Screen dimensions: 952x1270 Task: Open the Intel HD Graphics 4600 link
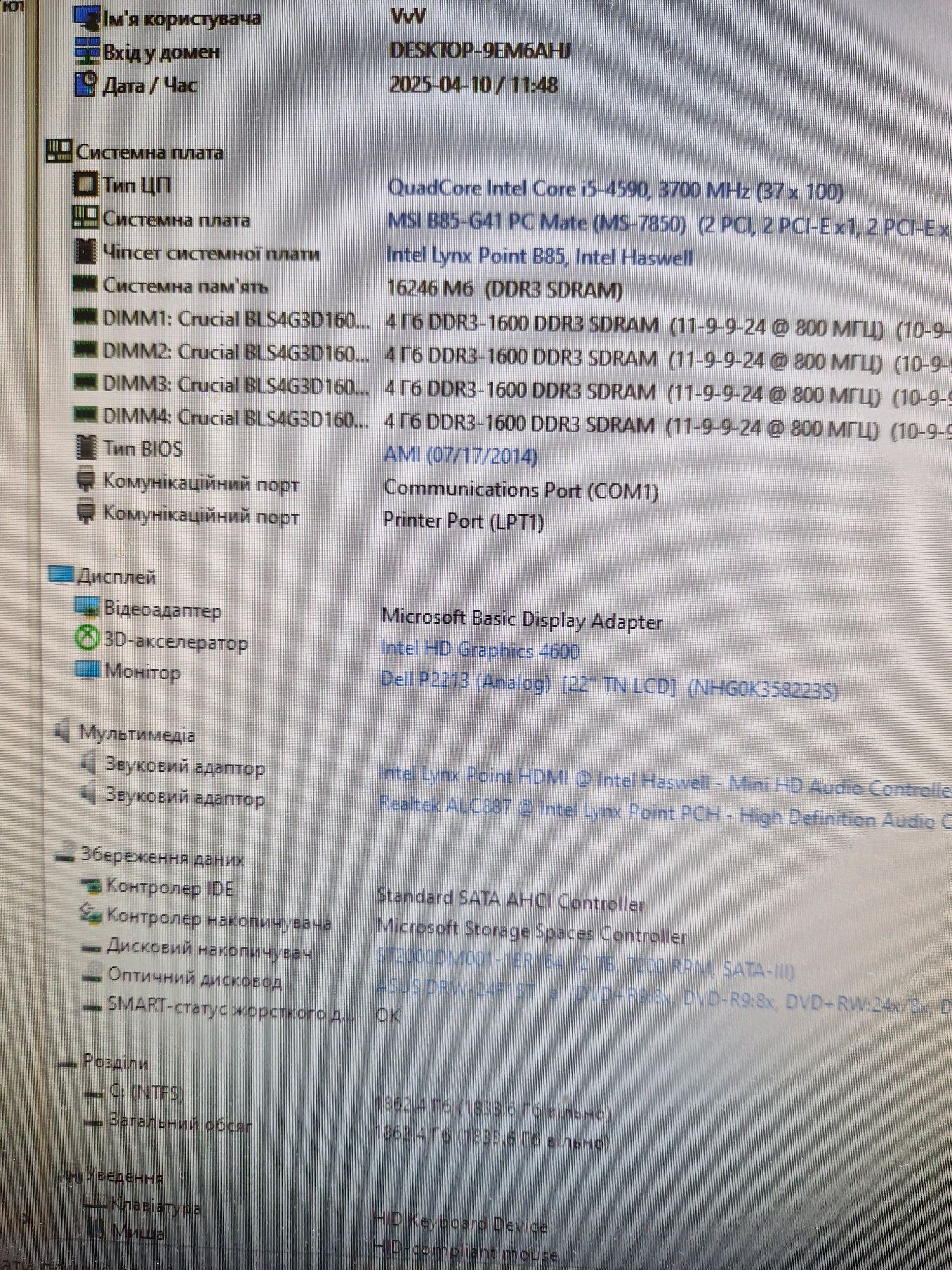[x=480, y=650]
